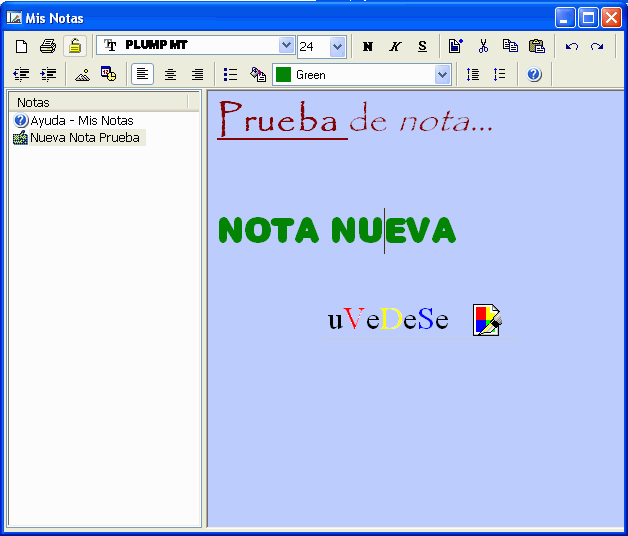Close the Mis Notas window
Screen dimensions: 628x536
611,18
